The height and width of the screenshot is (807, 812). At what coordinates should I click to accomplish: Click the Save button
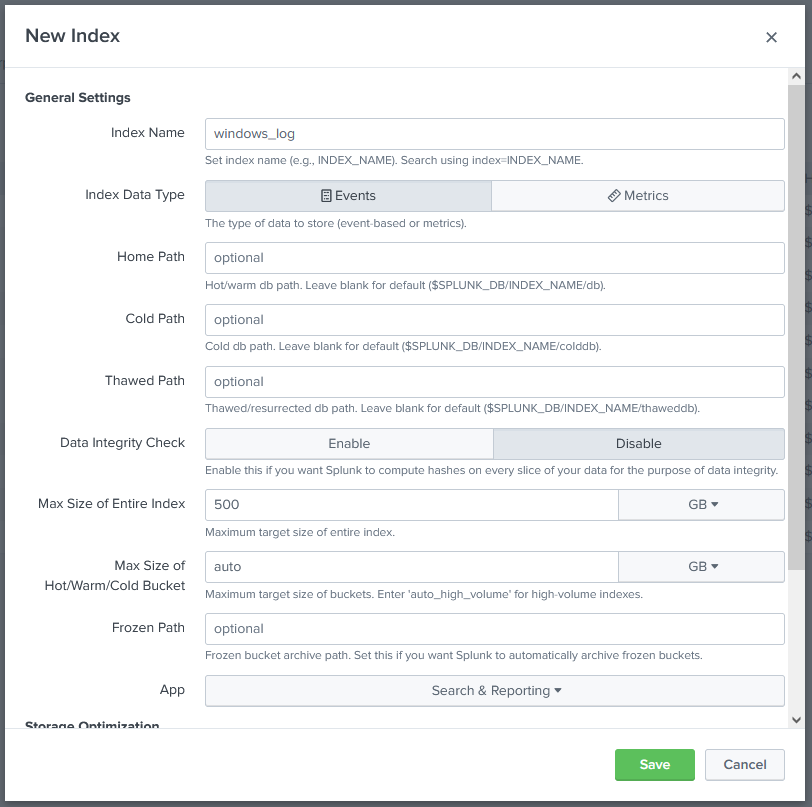tap(655, 765)
